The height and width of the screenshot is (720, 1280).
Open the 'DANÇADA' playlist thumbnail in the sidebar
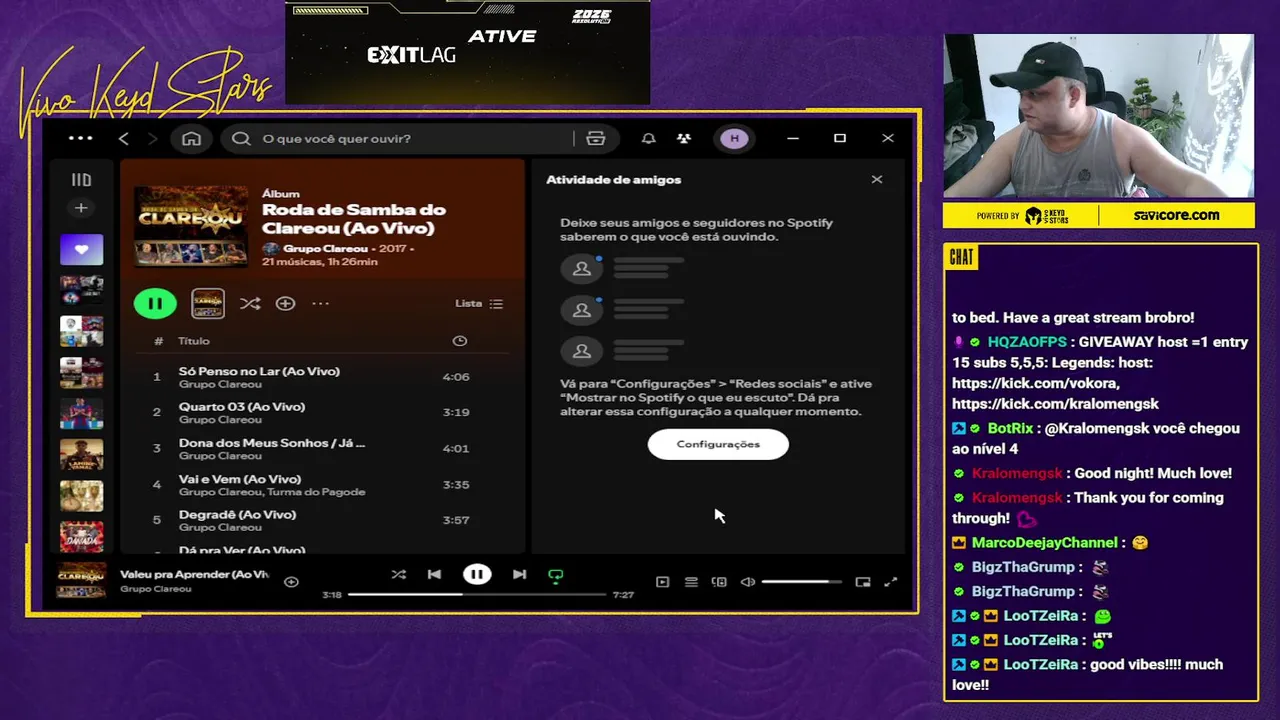[81, 538]
